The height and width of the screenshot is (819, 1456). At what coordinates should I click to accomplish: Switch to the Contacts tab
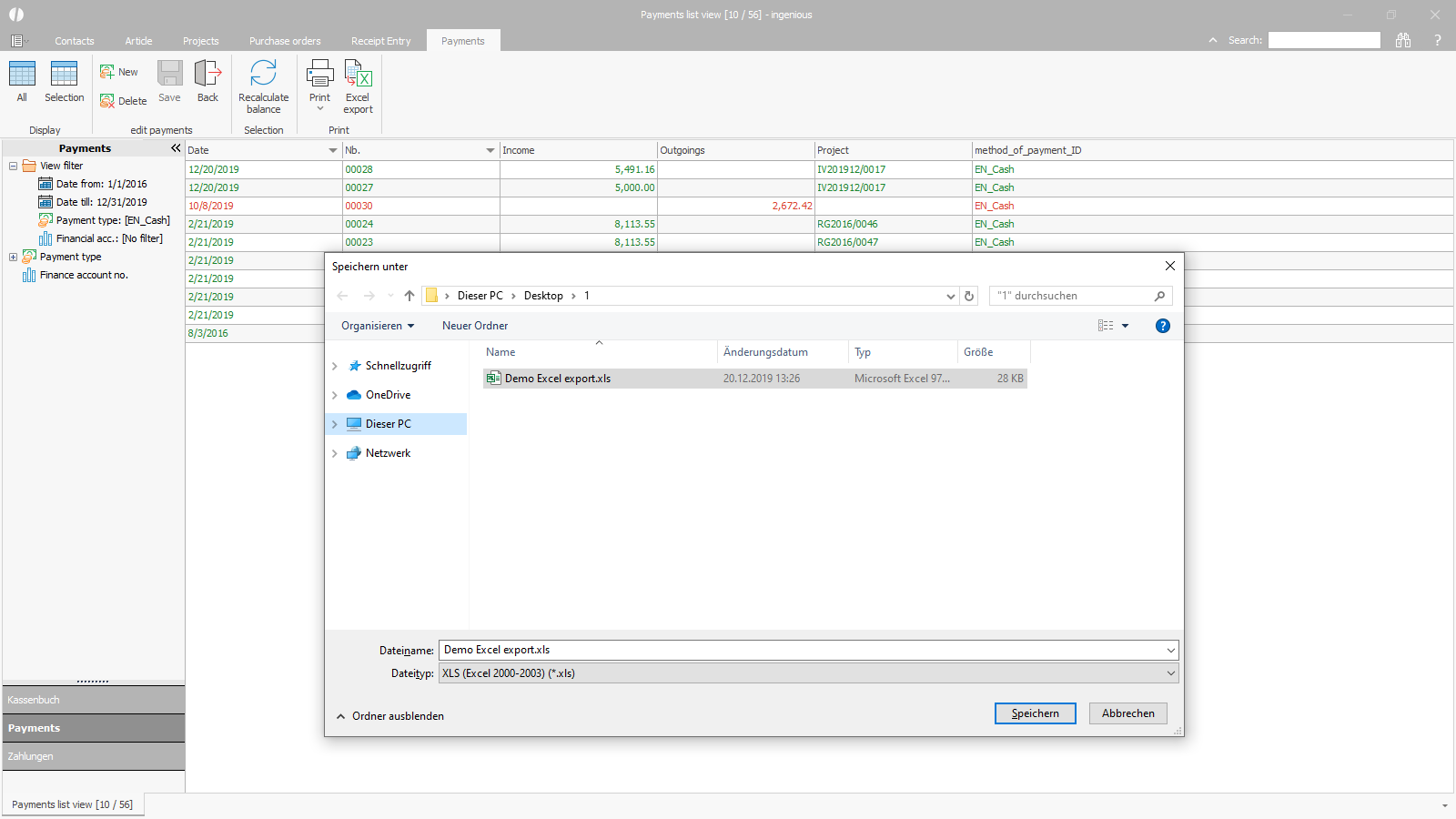tap(74, 41)
